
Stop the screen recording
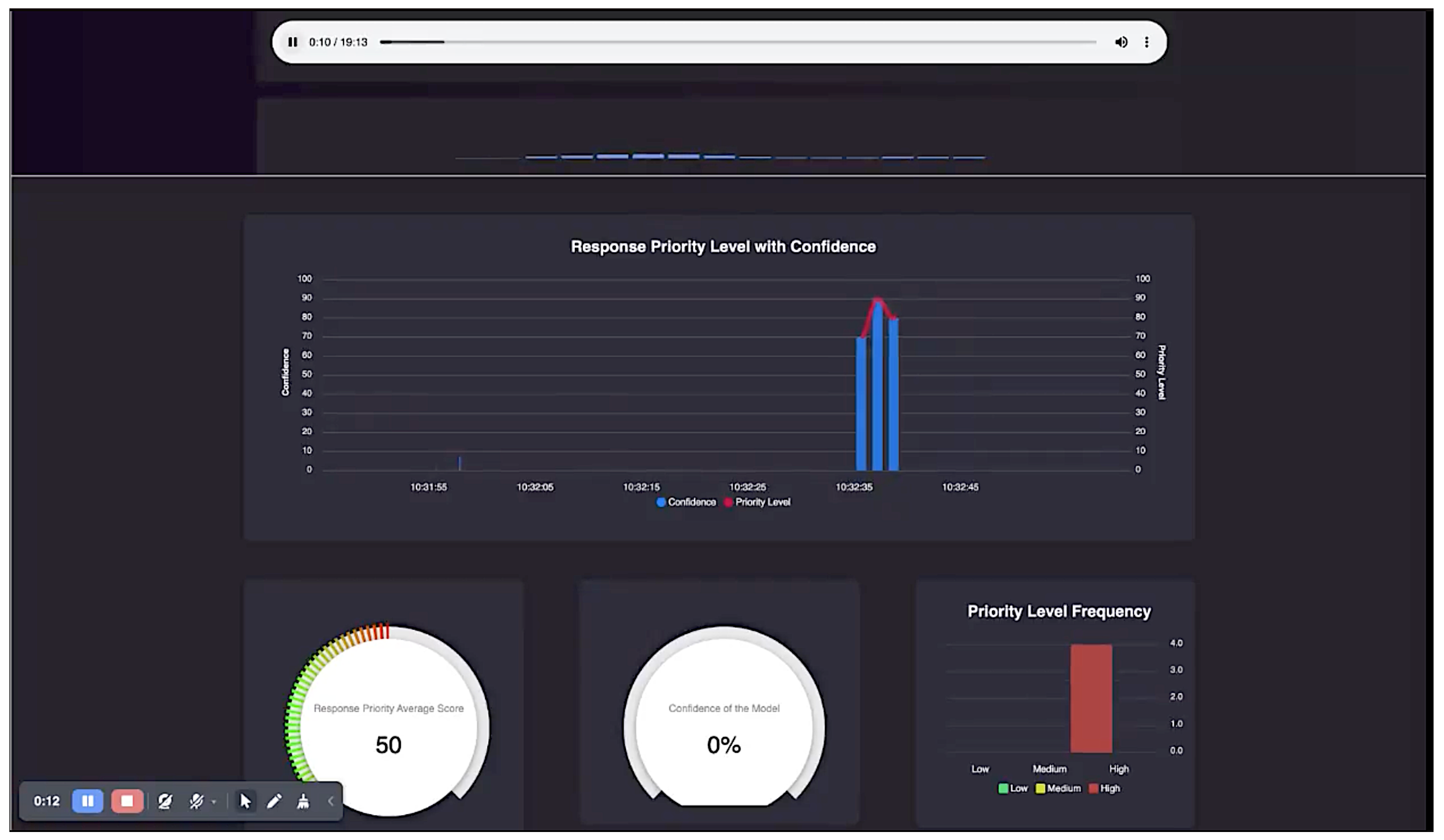(127, 800)
